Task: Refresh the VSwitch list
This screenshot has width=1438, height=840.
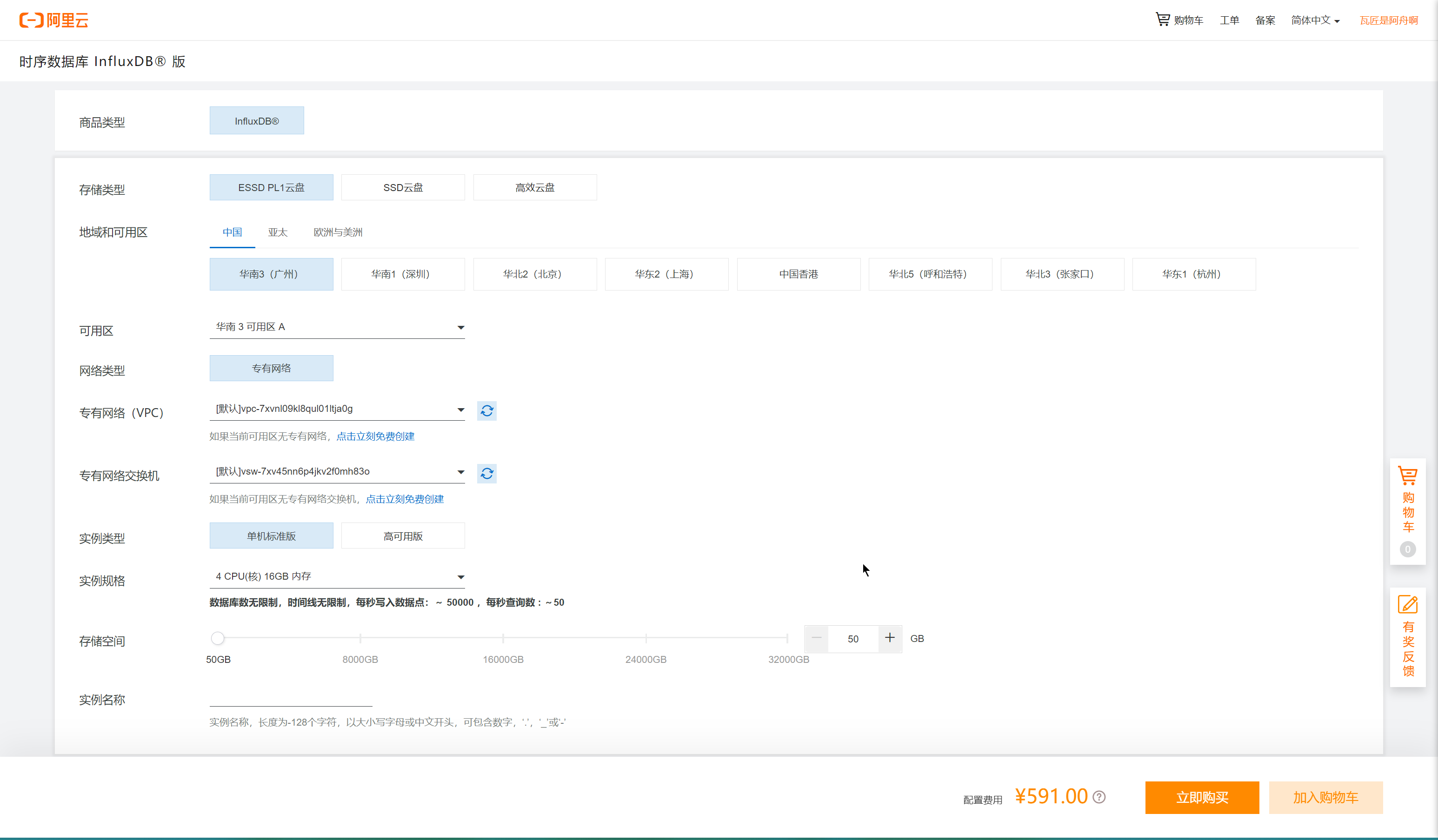Action: click(487, 473)
